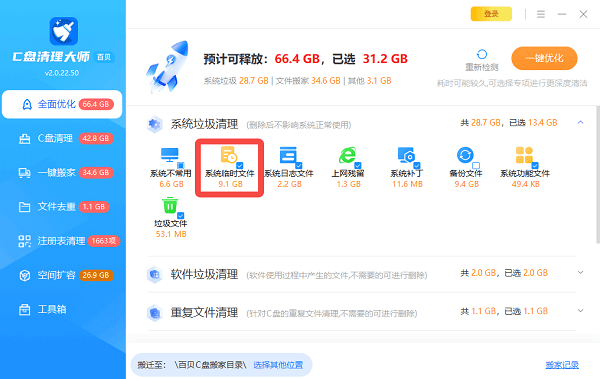The width and height of the screenshot is (600, 379).
Task: Switch to 一键搬家 tab
Action: [62, 173]
